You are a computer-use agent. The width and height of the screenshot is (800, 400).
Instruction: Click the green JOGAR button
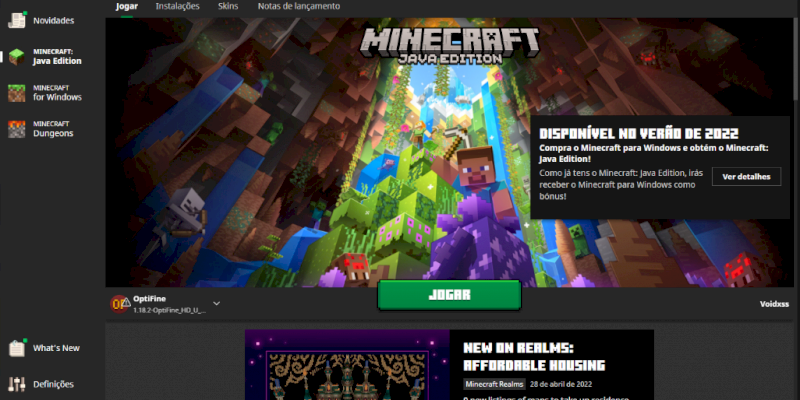click(x=449, y=295)
